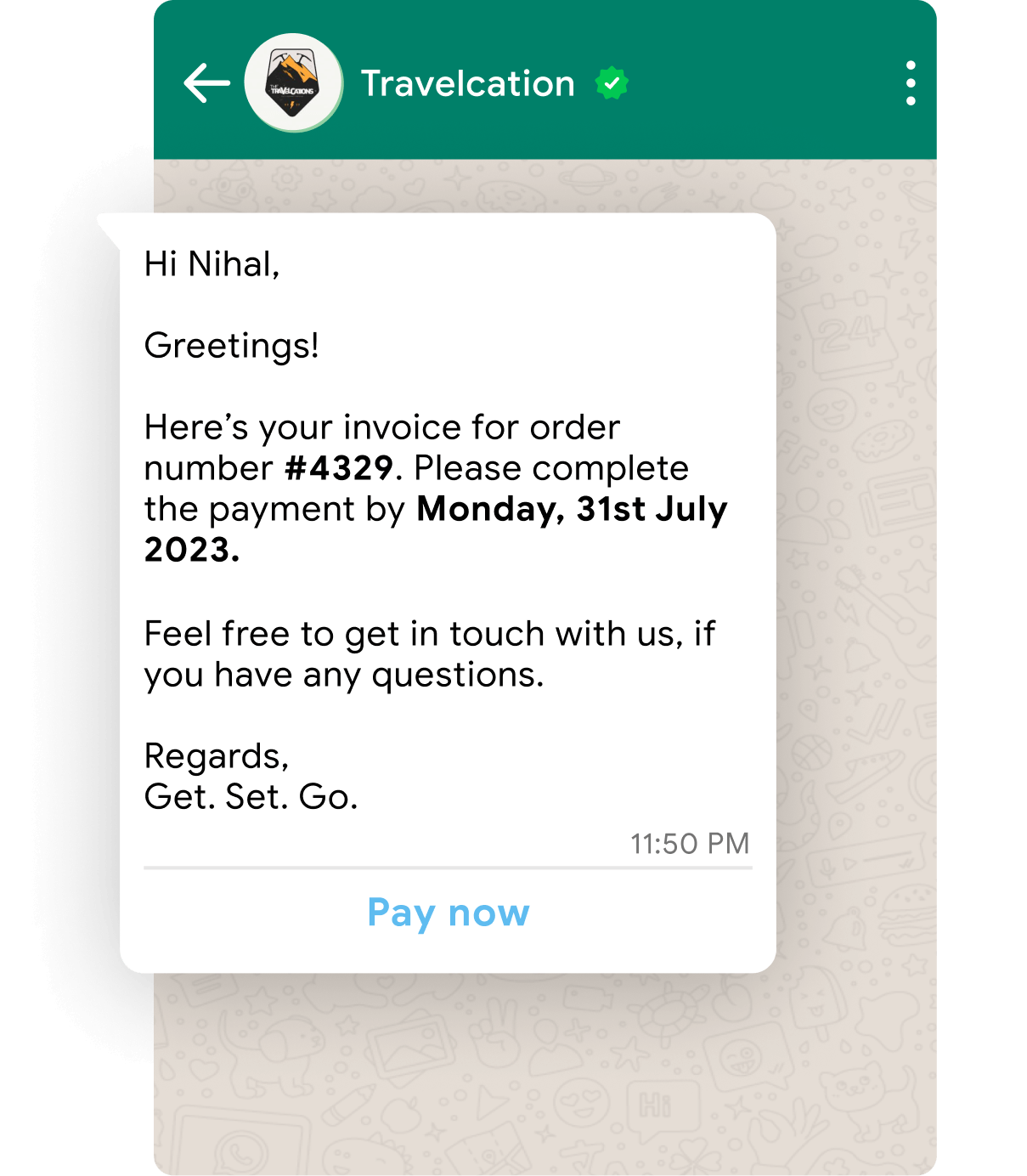Click the pointed tail of the message bubble
The image size is (1027, 1176).
coord(110,229)
